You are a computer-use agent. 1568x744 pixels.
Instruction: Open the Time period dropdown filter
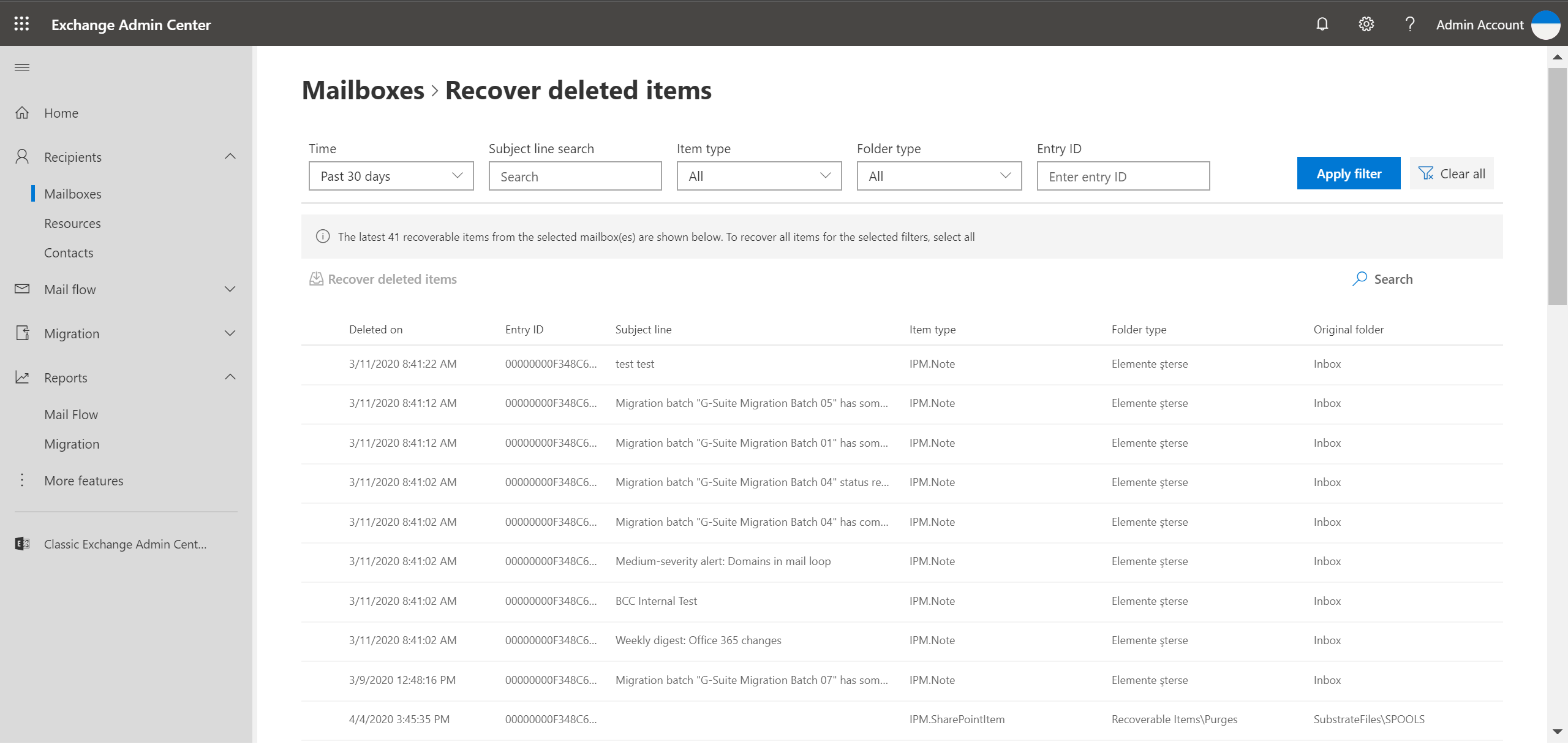[388, 176]
